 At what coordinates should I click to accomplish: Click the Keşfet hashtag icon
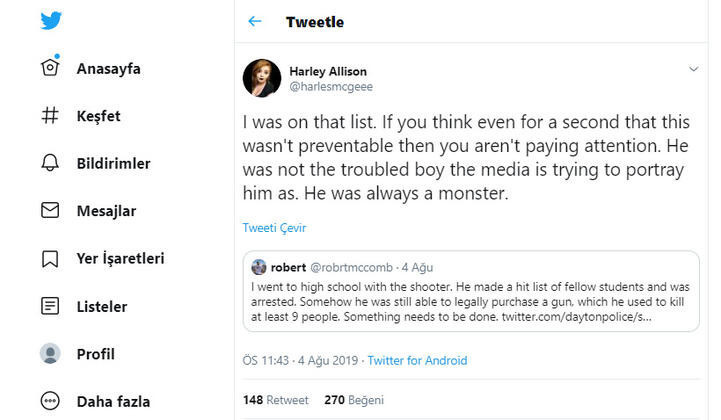point(50,116)
